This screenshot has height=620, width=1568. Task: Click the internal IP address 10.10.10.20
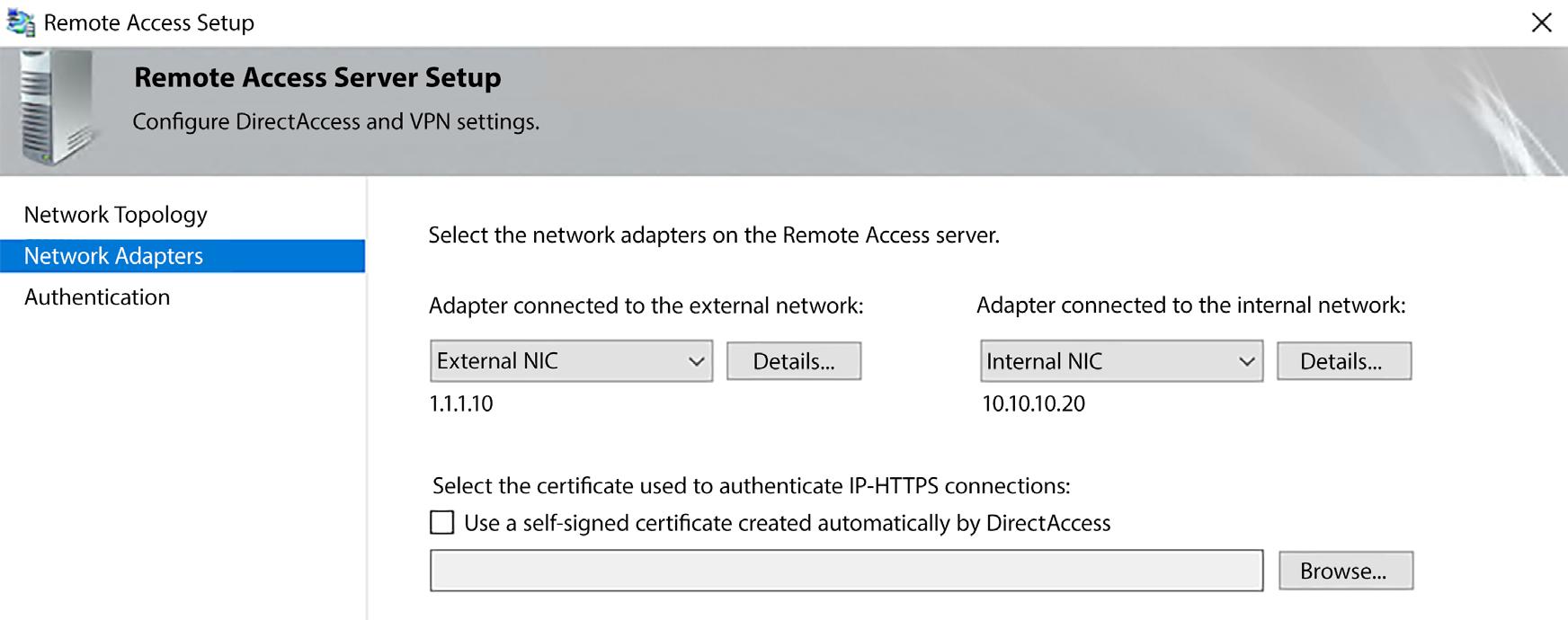[x=1034, y=403]
